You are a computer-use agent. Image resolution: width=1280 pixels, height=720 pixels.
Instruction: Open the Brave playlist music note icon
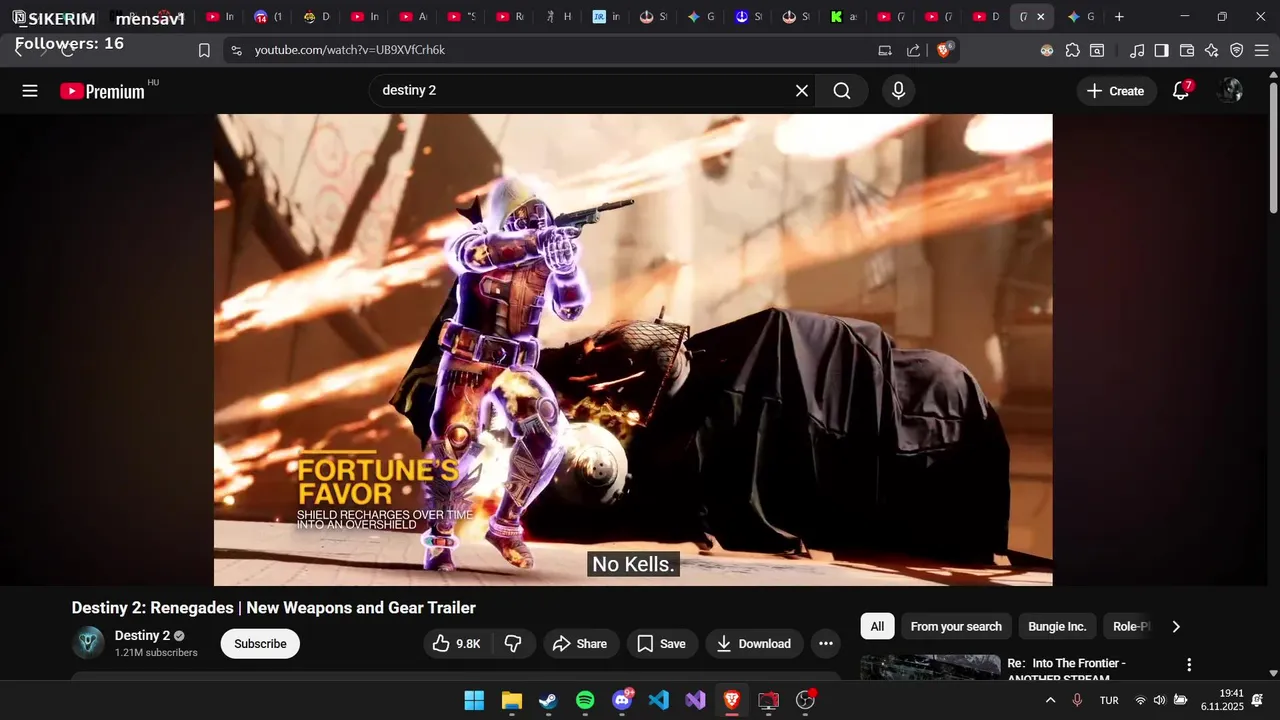pyautogui.click(x=1137, y=50)
